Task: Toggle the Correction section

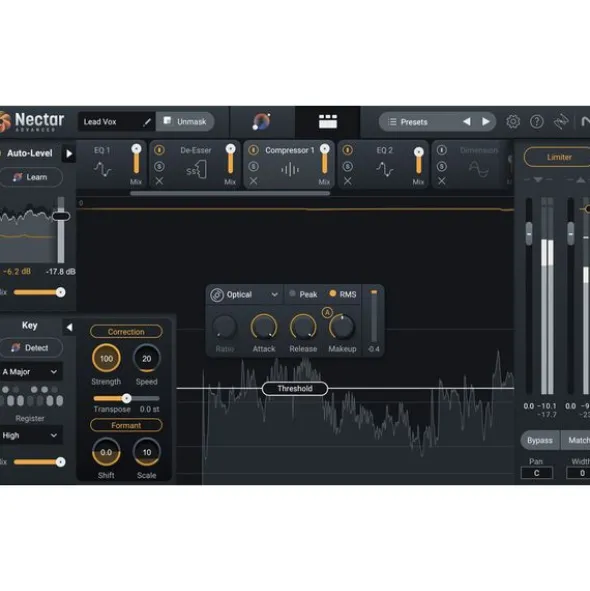Action: [x=126, y=332]
